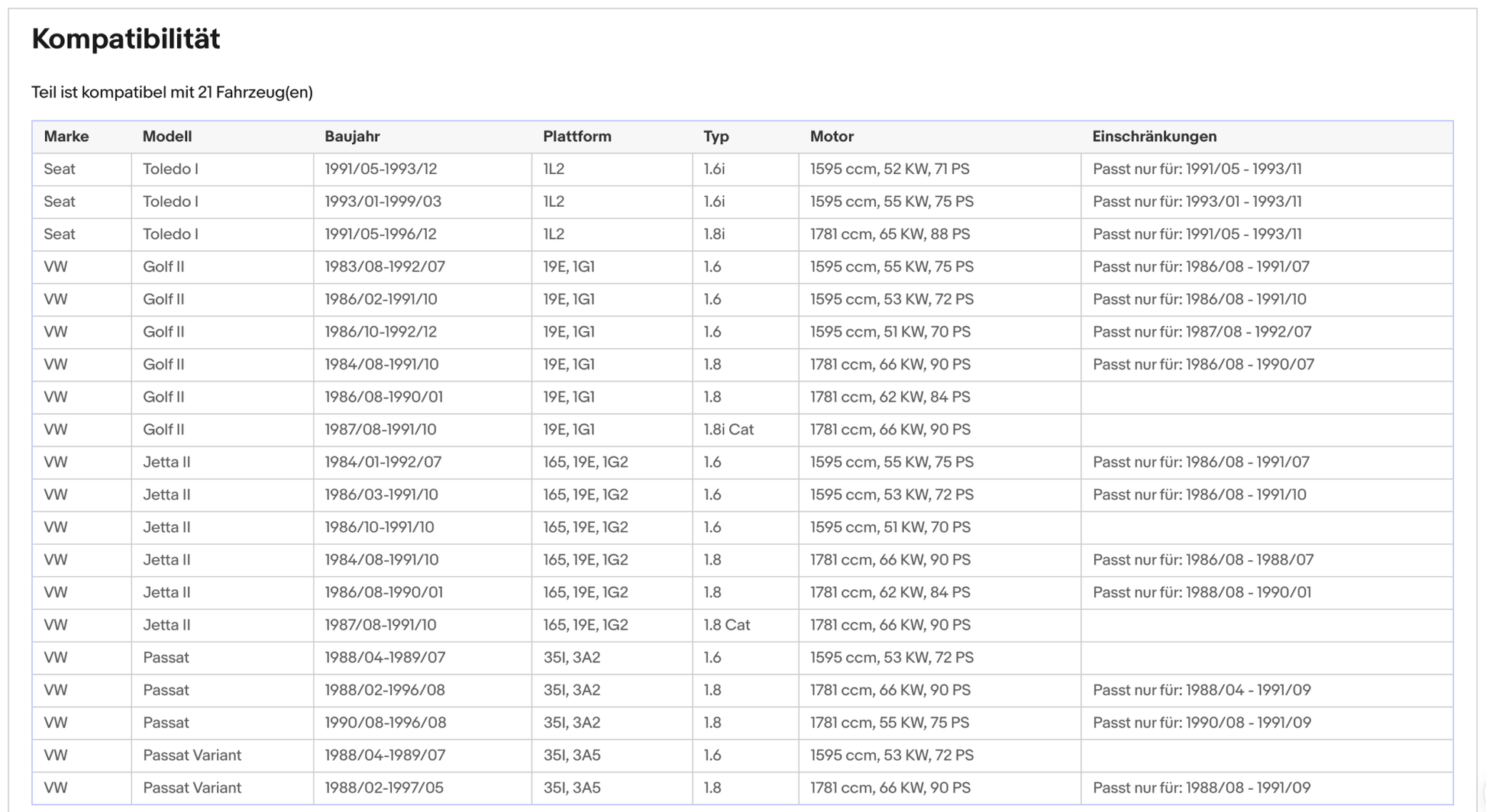Select the Baujahr cell 1993/01-1999/03

point(383,201)
